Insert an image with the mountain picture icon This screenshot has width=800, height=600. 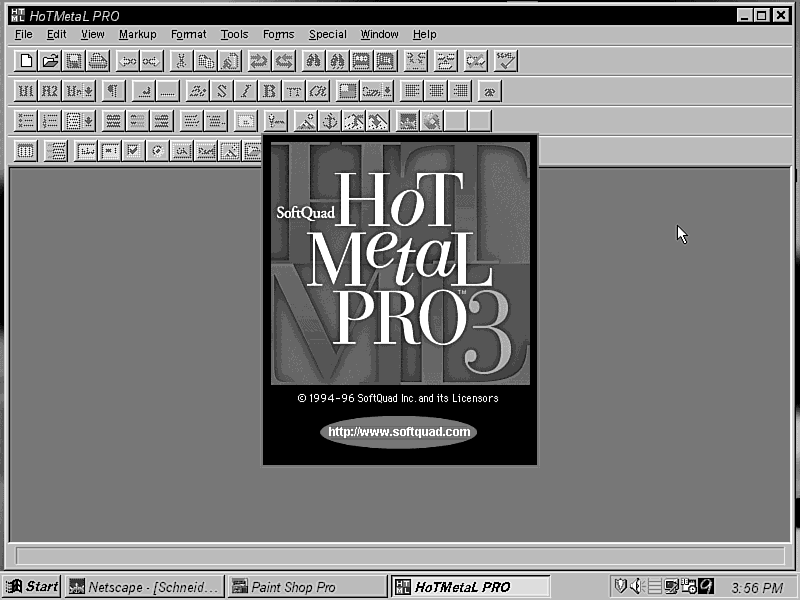click(x=306, y=121)
